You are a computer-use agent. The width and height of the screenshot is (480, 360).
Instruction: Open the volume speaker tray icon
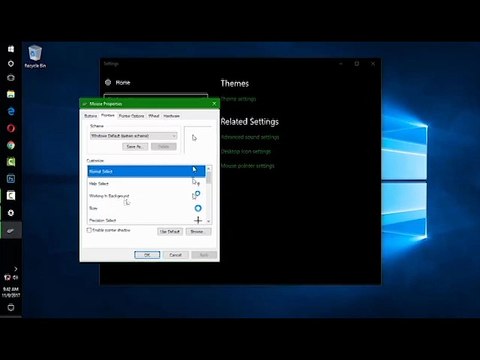coord(15,277)
